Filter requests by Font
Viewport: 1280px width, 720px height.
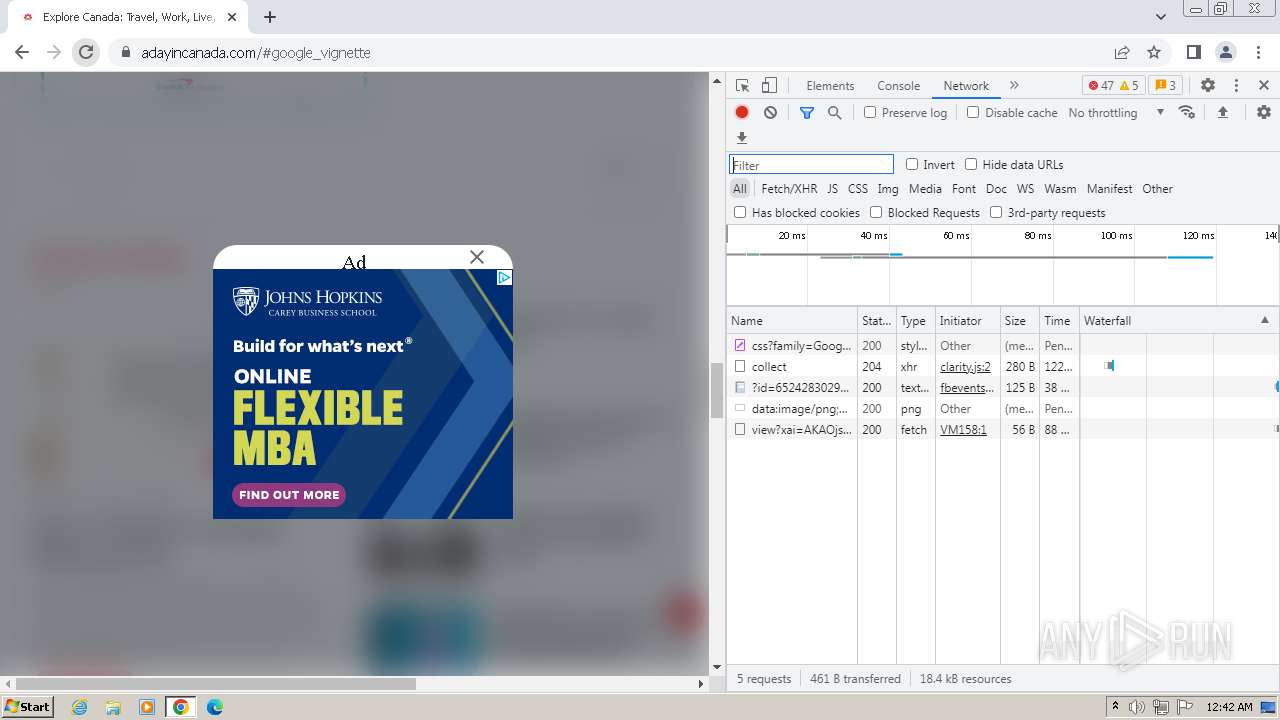point(964,188)
